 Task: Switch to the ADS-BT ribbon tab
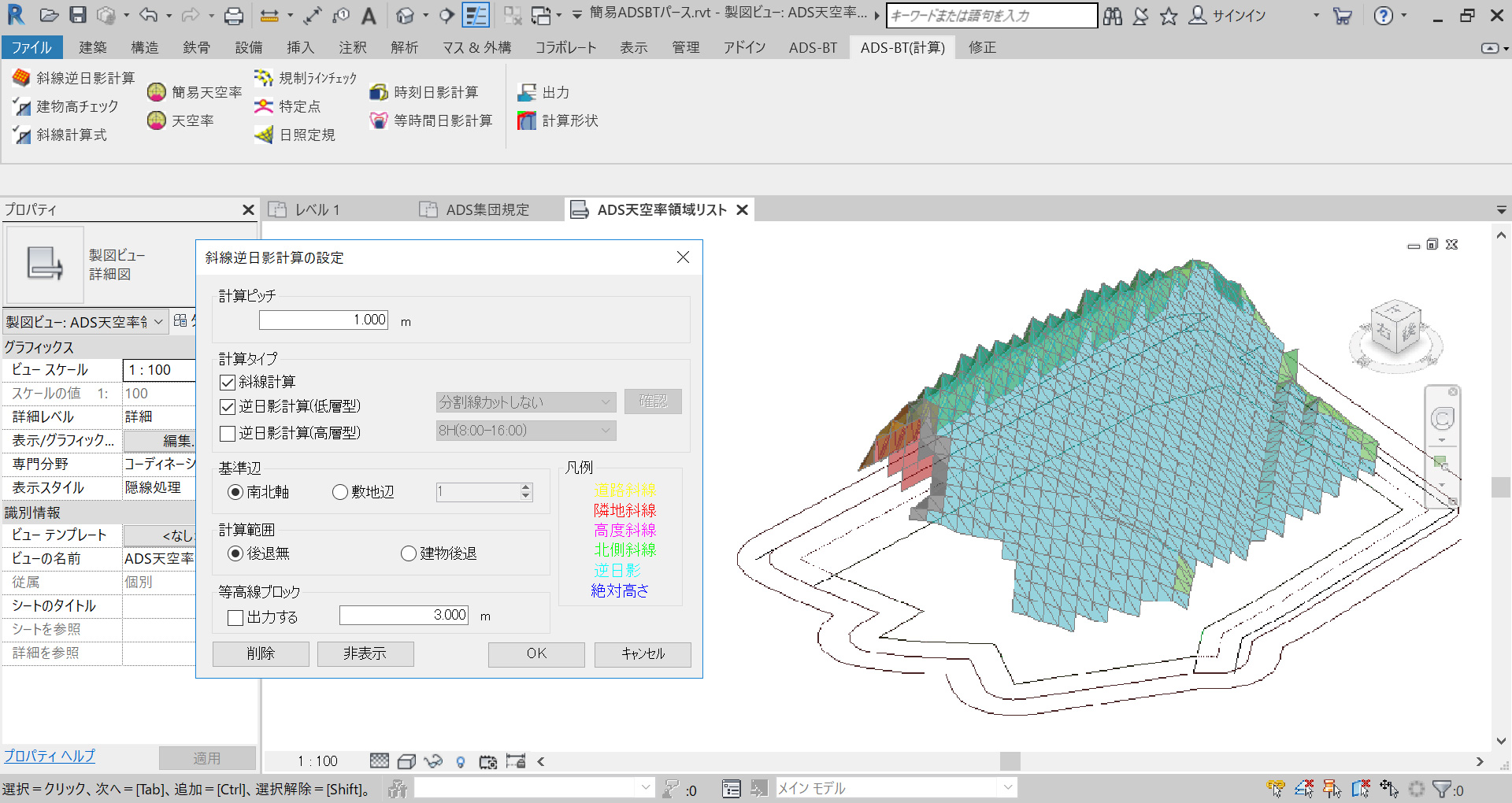coord(813,47)
